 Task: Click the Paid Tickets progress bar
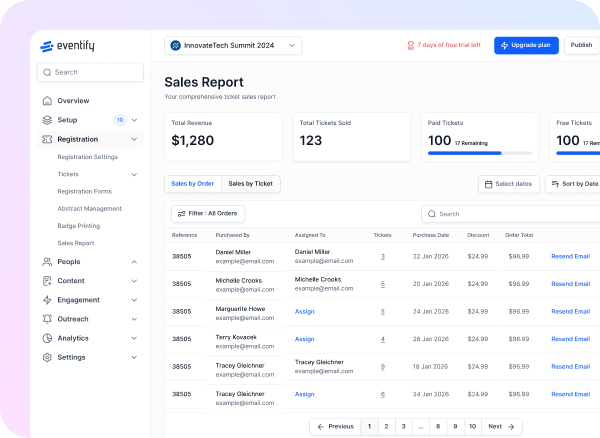coord(480,153)
